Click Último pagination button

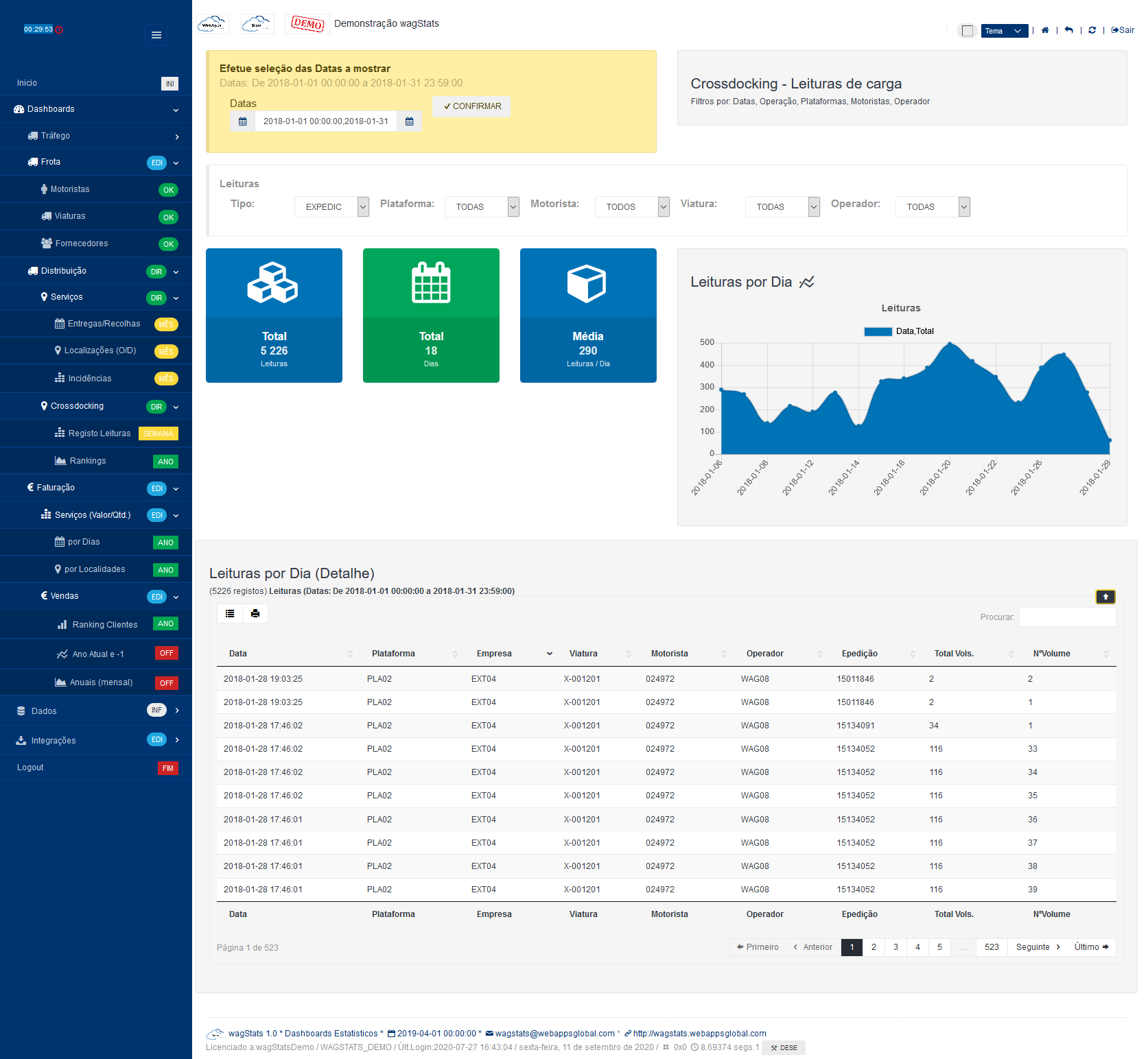1091,947
